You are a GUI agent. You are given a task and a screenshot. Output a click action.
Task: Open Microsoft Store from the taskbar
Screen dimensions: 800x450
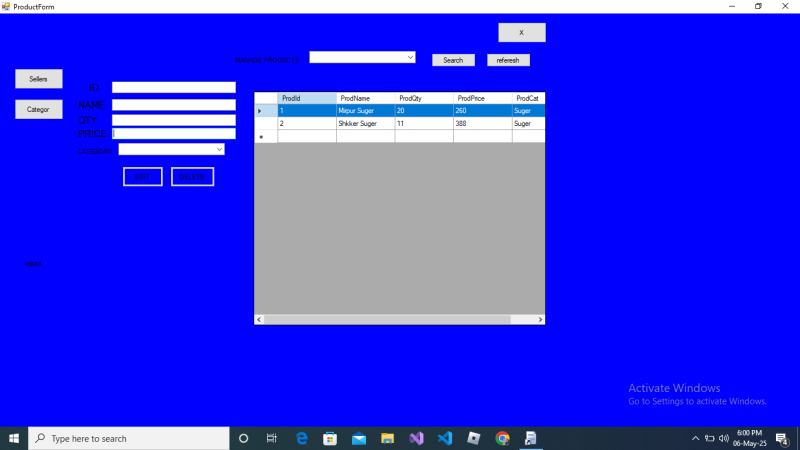[330, 438]
